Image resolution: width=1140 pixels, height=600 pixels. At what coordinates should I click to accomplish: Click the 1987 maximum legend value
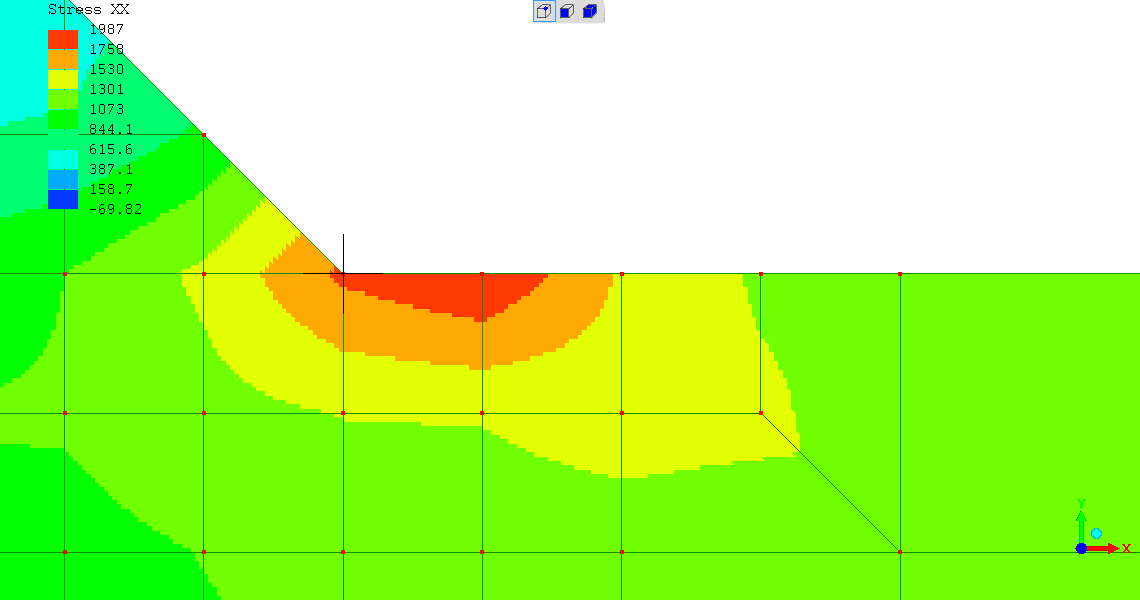(107, 30)
